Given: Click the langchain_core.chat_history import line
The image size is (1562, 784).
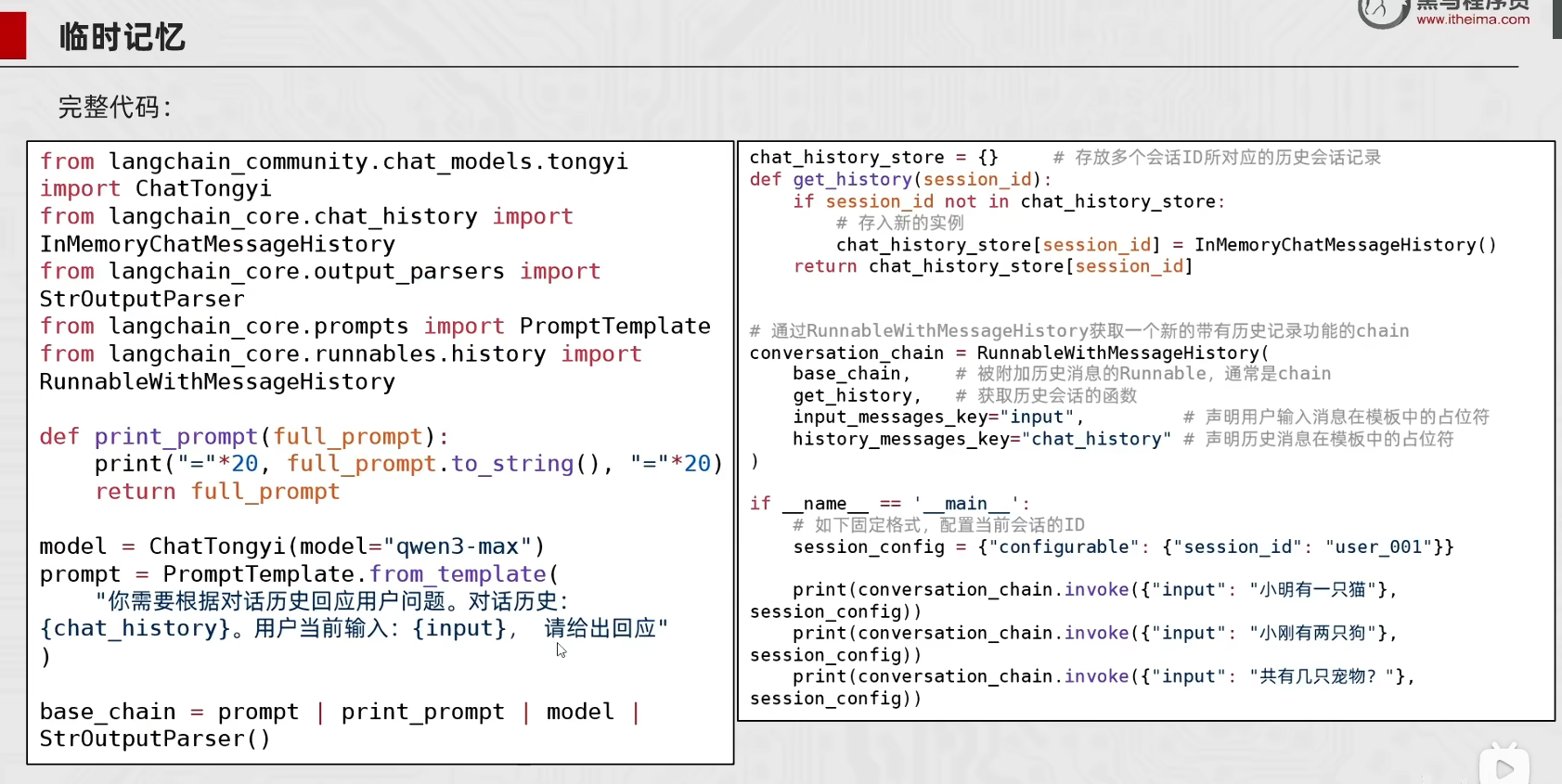Looking at the screenshot, I should click(306, 216).
